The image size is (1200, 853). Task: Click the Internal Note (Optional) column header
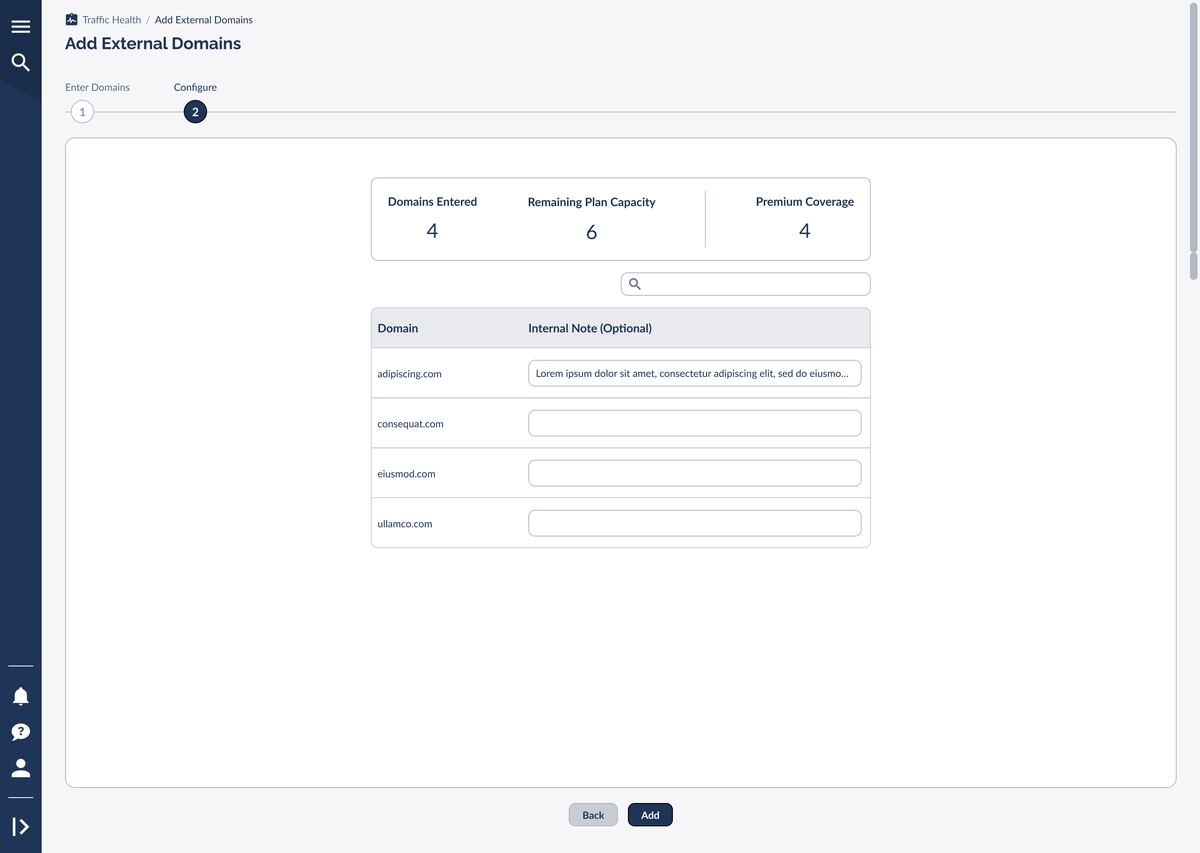click(589, 328)
